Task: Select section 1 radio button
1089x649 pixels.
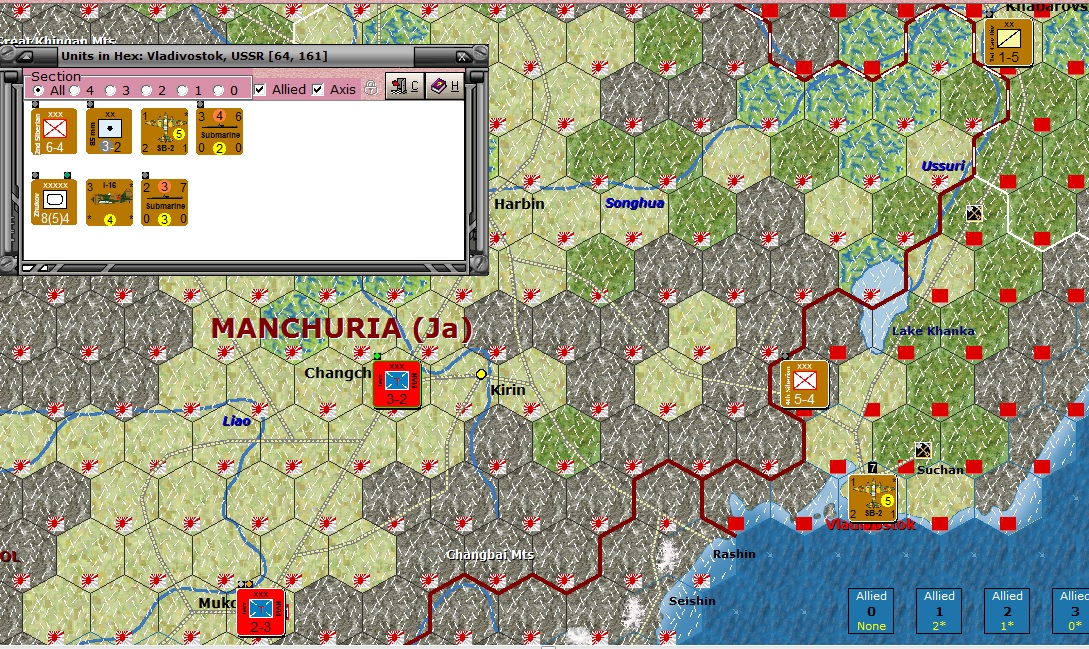Action: coord(183,90)
